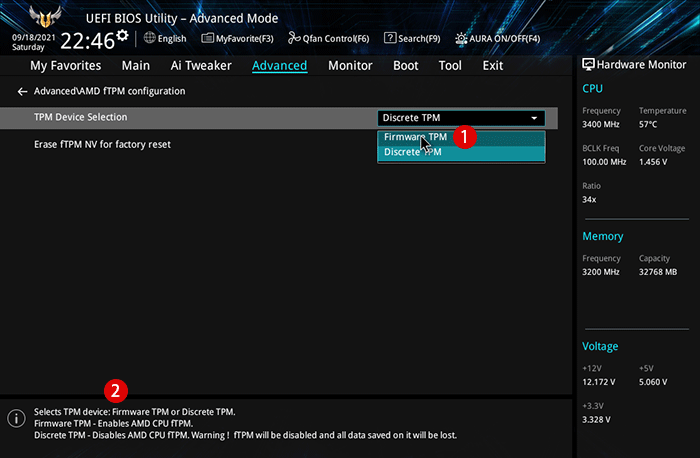The width and height of the screenshot is (700, 458).
Task: Click Core Voltage value 1.456 V
Action: pos(653,162)
